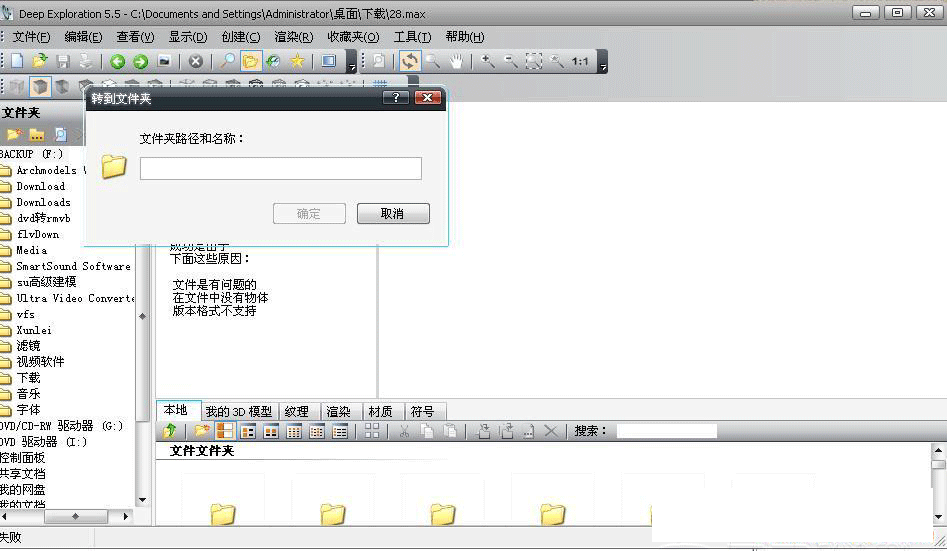Click the new folder icon in folder panel

click(14, 134)
